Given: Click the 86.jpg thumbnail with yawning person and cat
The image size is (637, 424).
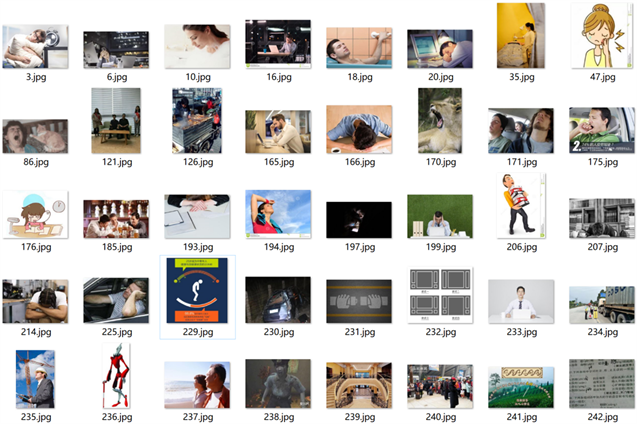Looking at the screenshot, I should point(35,136).
